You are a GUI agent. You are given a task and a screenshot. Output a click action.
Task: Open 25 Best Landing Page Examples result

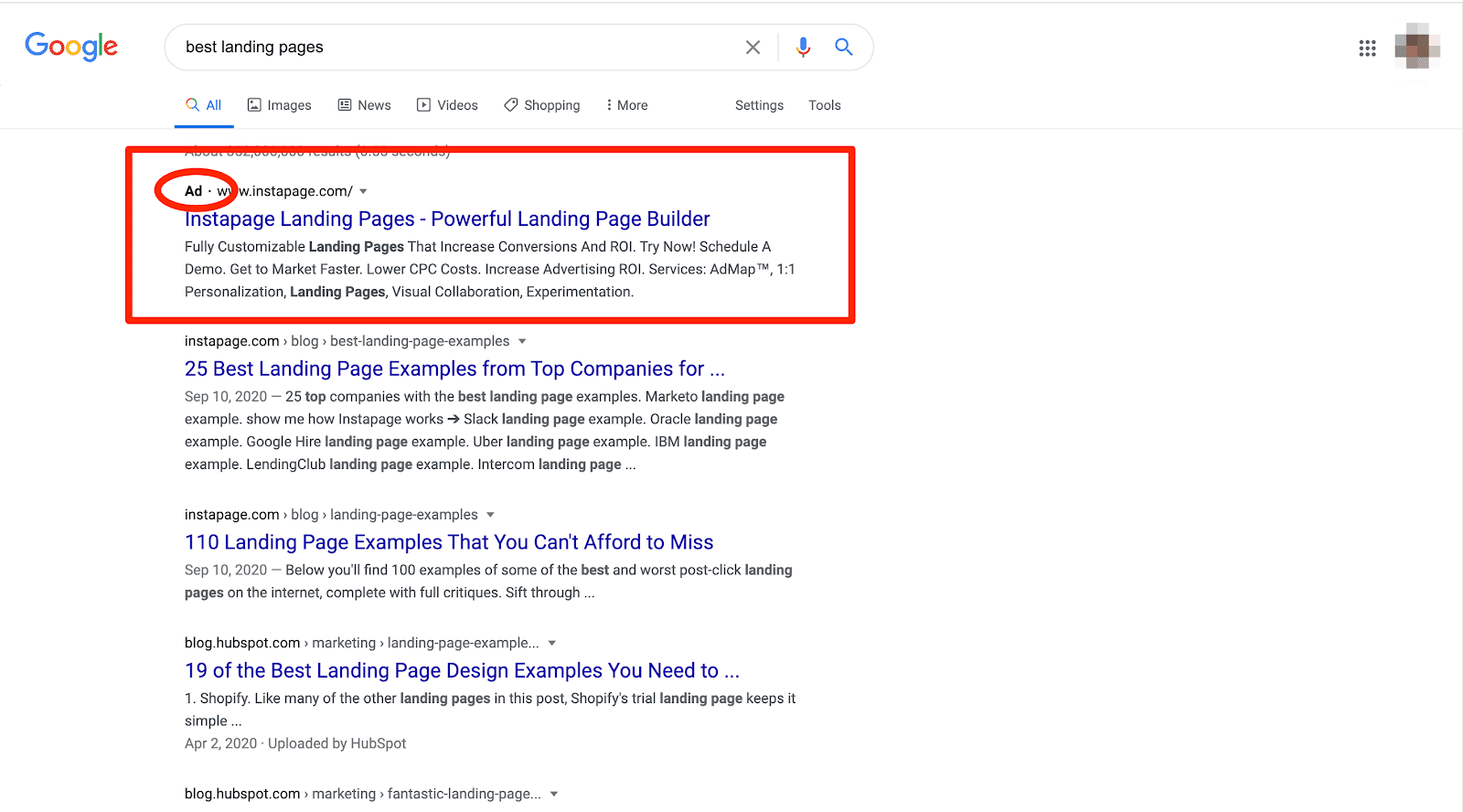(454, 369)
